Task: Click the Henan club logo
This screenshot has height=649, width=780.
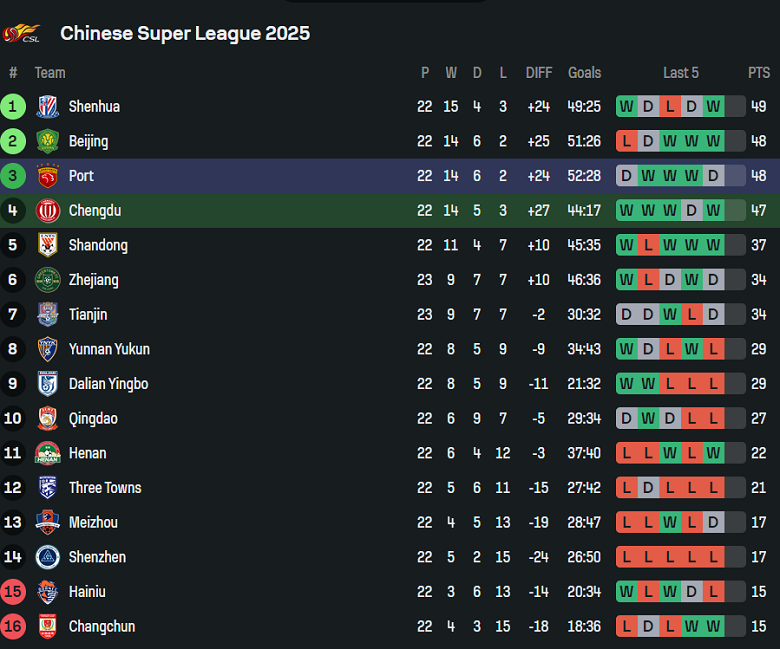Action: [48, 453]
